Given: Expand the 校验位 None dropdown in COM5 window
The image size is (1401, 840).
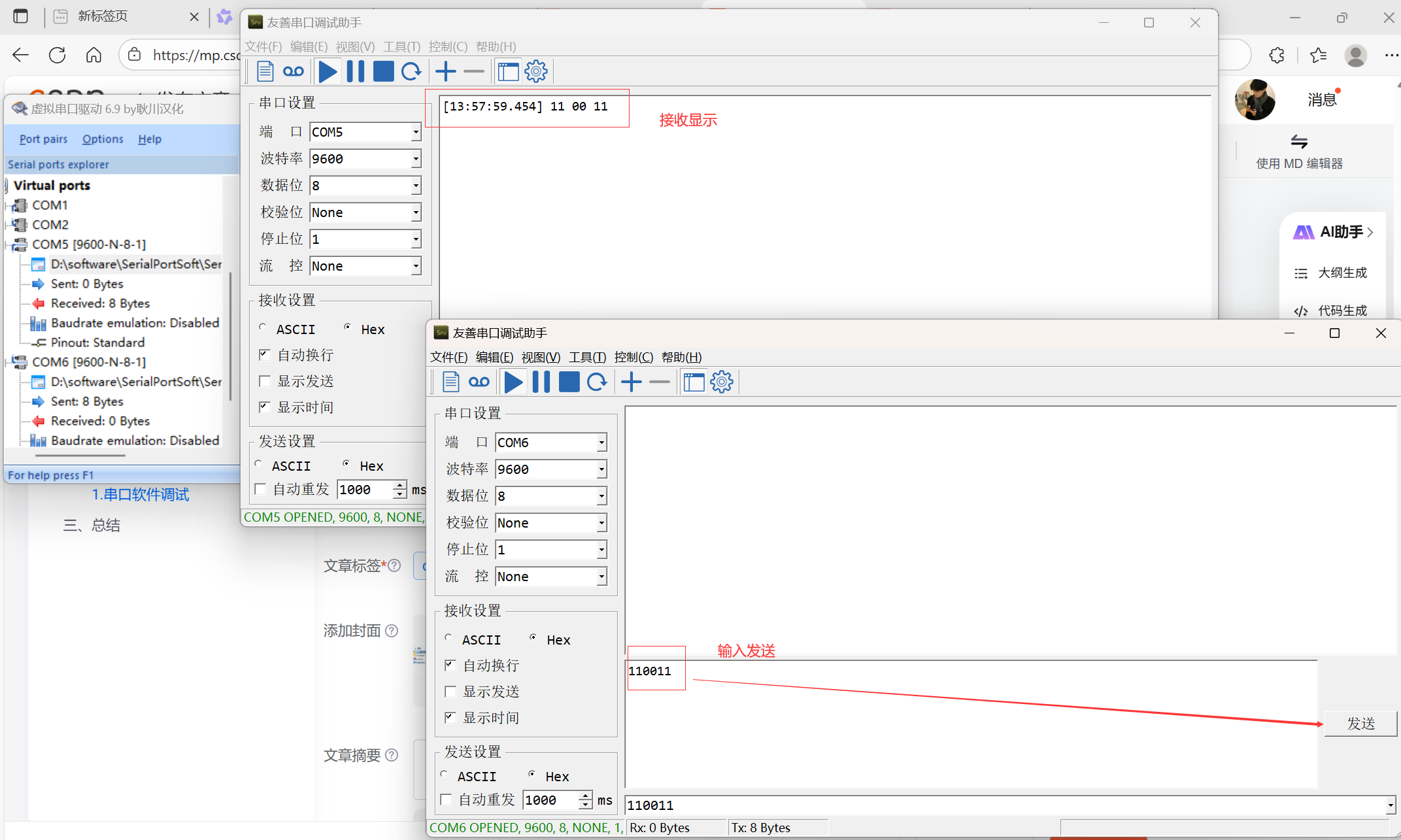Looking at the screenshot, I should 415,212.
